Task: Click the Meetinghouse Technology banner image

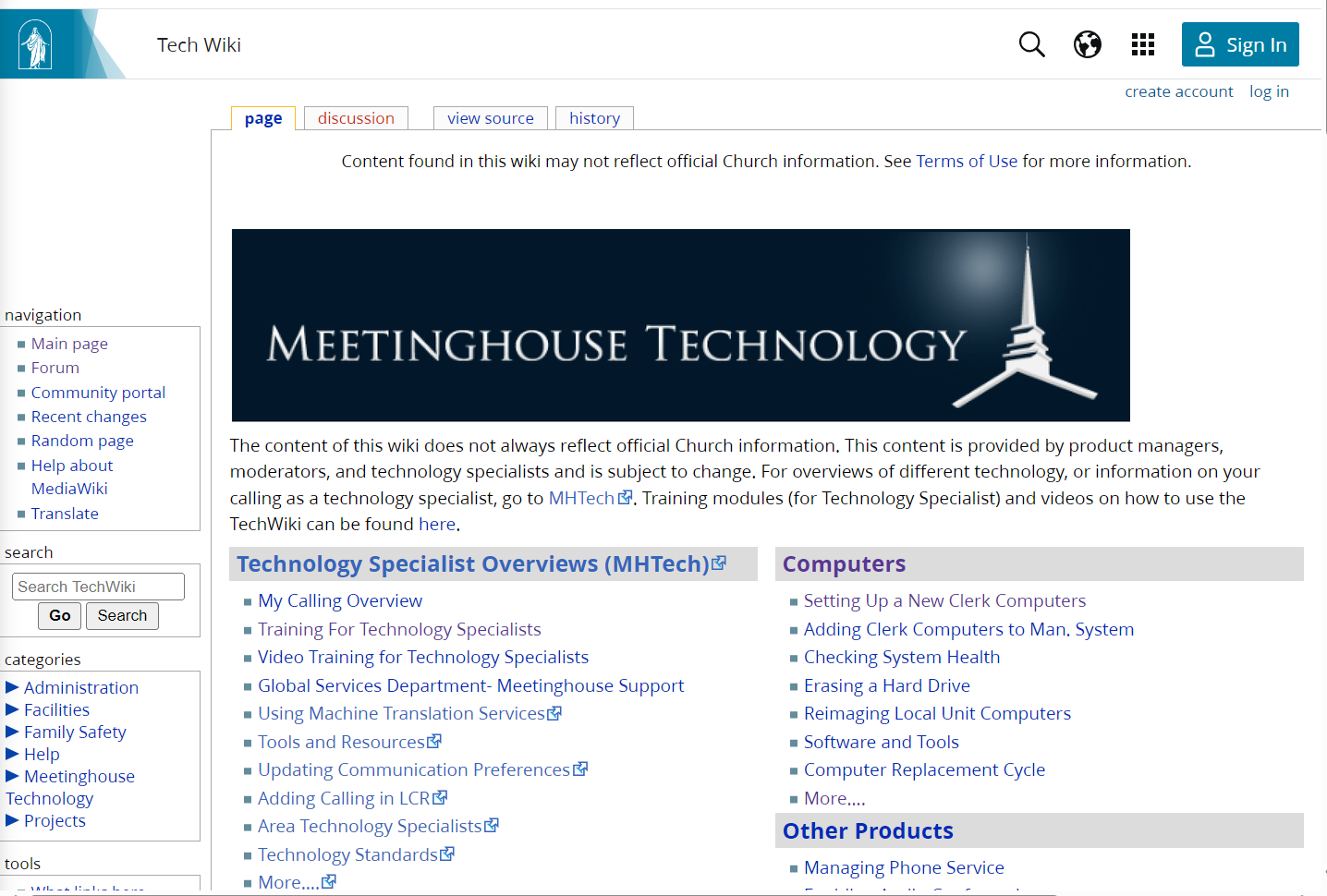Action: pyautogui.click(x=680, y=325)
